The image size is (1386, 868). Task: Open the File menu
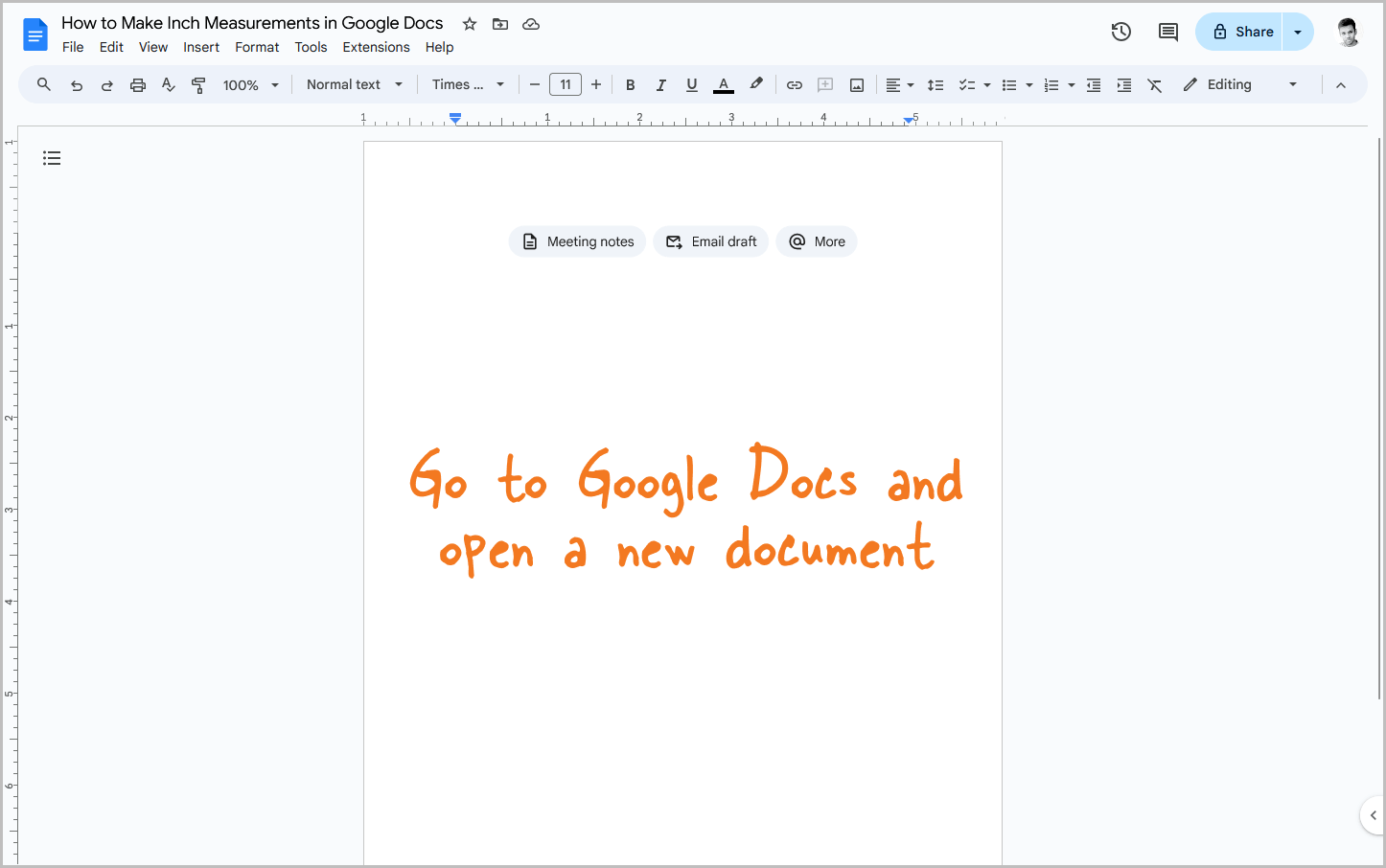pos(73,47)
